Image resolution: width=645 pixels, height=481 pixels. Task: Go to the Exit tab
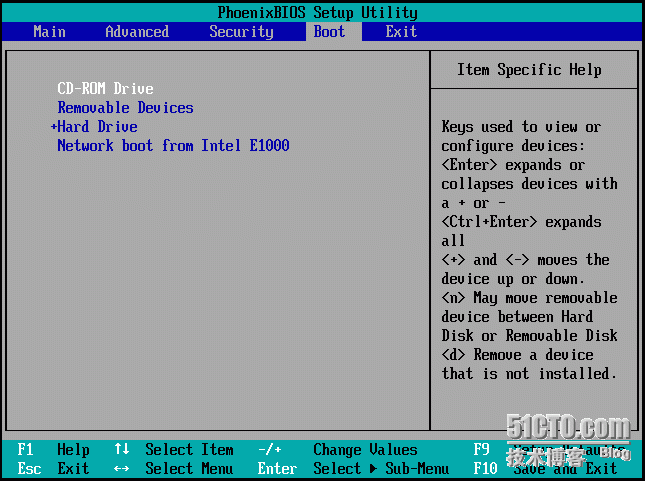coord(401,32)
